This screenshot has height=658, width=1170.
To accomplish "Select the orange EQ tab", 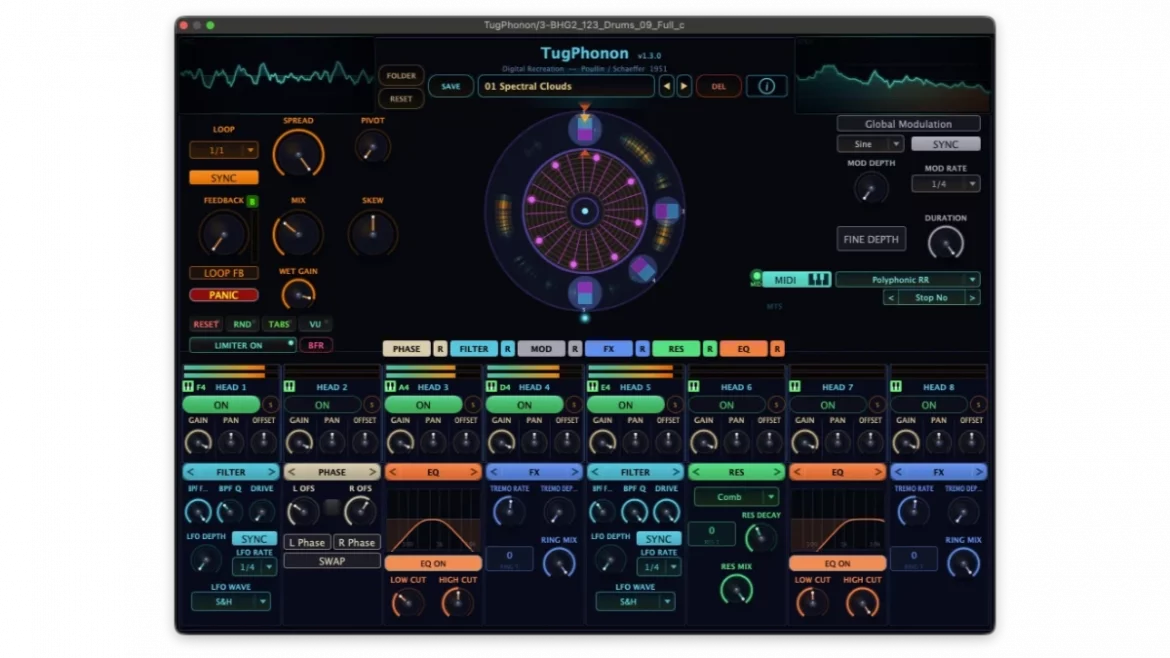I will pyautogui.click(x=743, y=348).
